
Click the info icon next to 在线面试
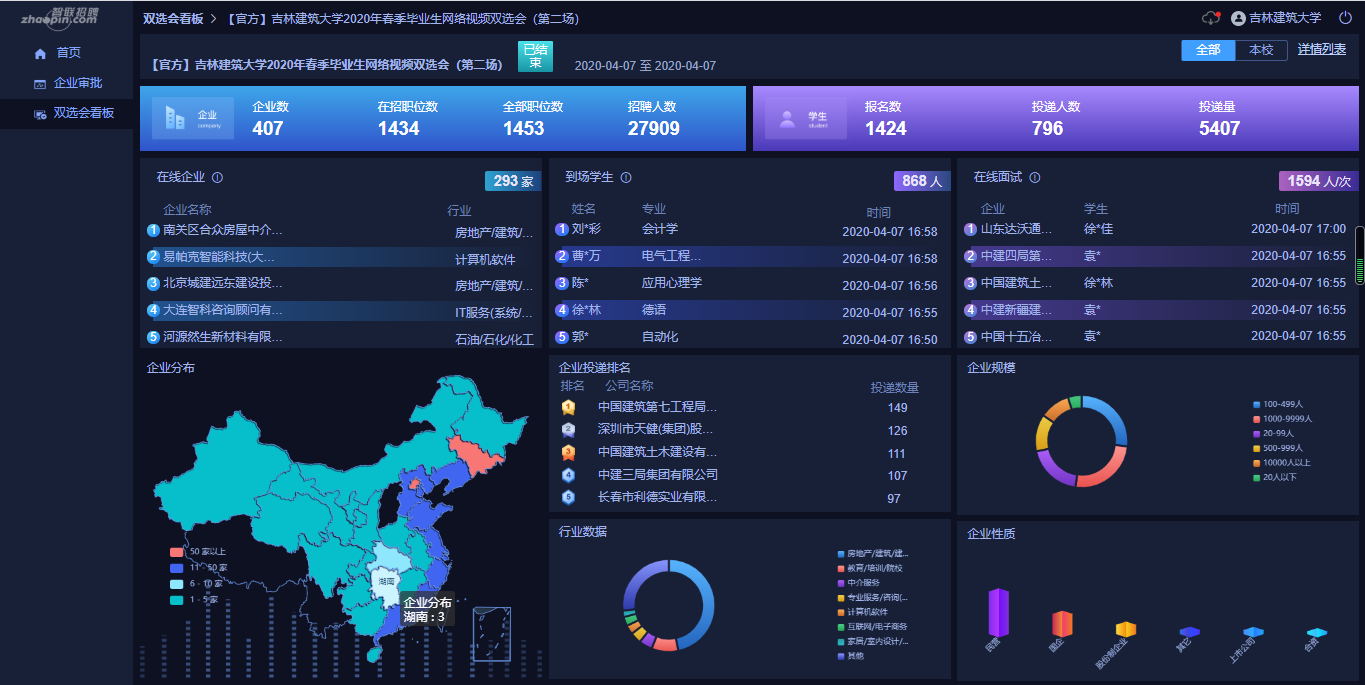coord(1035,178)
